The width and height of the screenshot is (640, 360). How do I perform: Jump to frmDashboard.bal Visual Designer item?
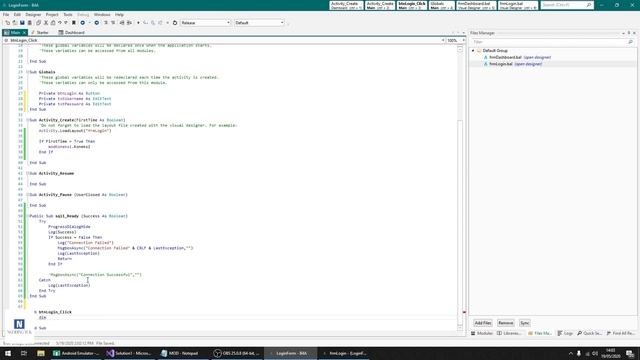click(476, 5)
